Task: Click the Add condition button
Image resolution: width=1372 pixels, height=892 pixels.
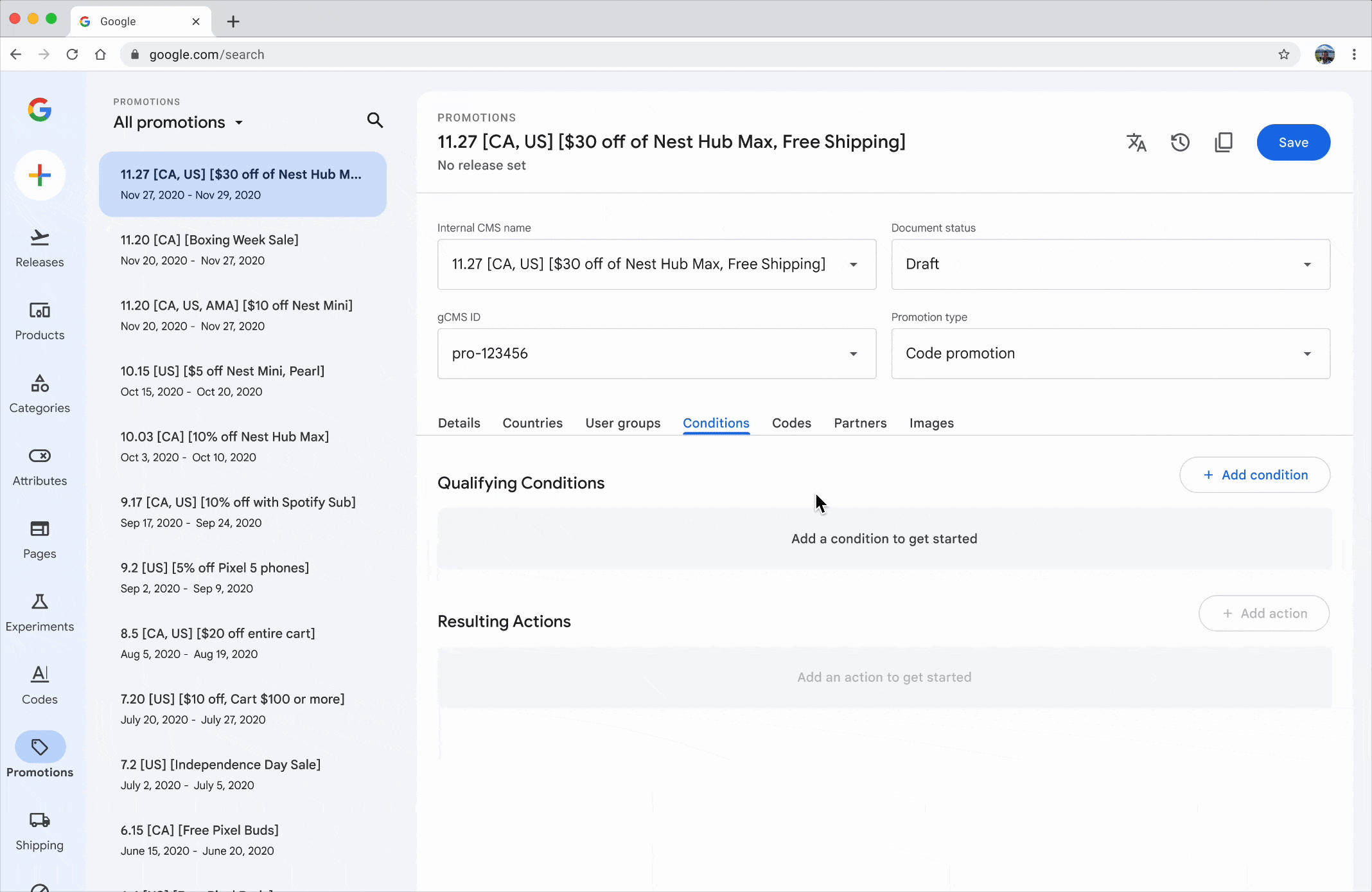Action: coord(1254,475)
